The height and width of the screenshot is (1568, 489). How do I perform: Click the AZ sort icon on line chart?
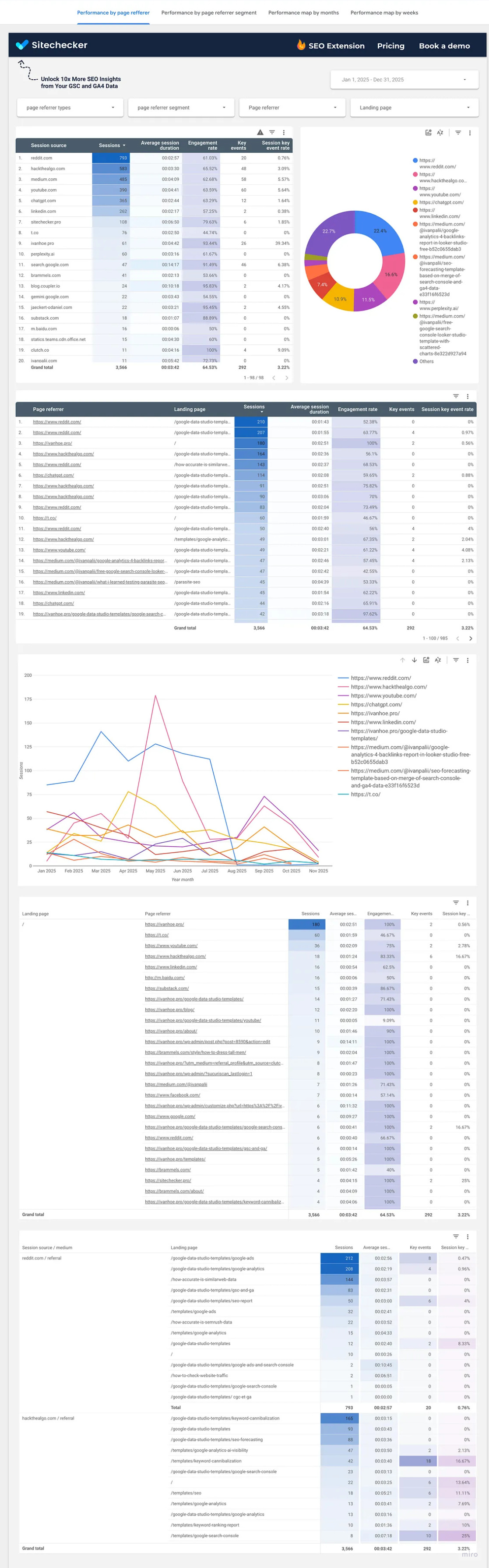pos(438,660)
